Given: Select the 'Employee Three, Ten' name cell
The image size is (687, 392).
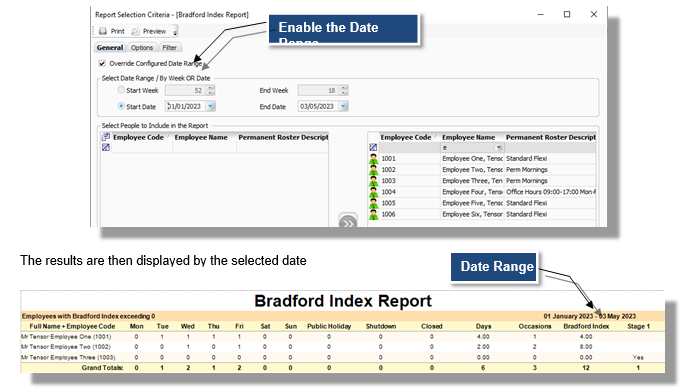Looking at the screenshot, I should coord(472,181).
